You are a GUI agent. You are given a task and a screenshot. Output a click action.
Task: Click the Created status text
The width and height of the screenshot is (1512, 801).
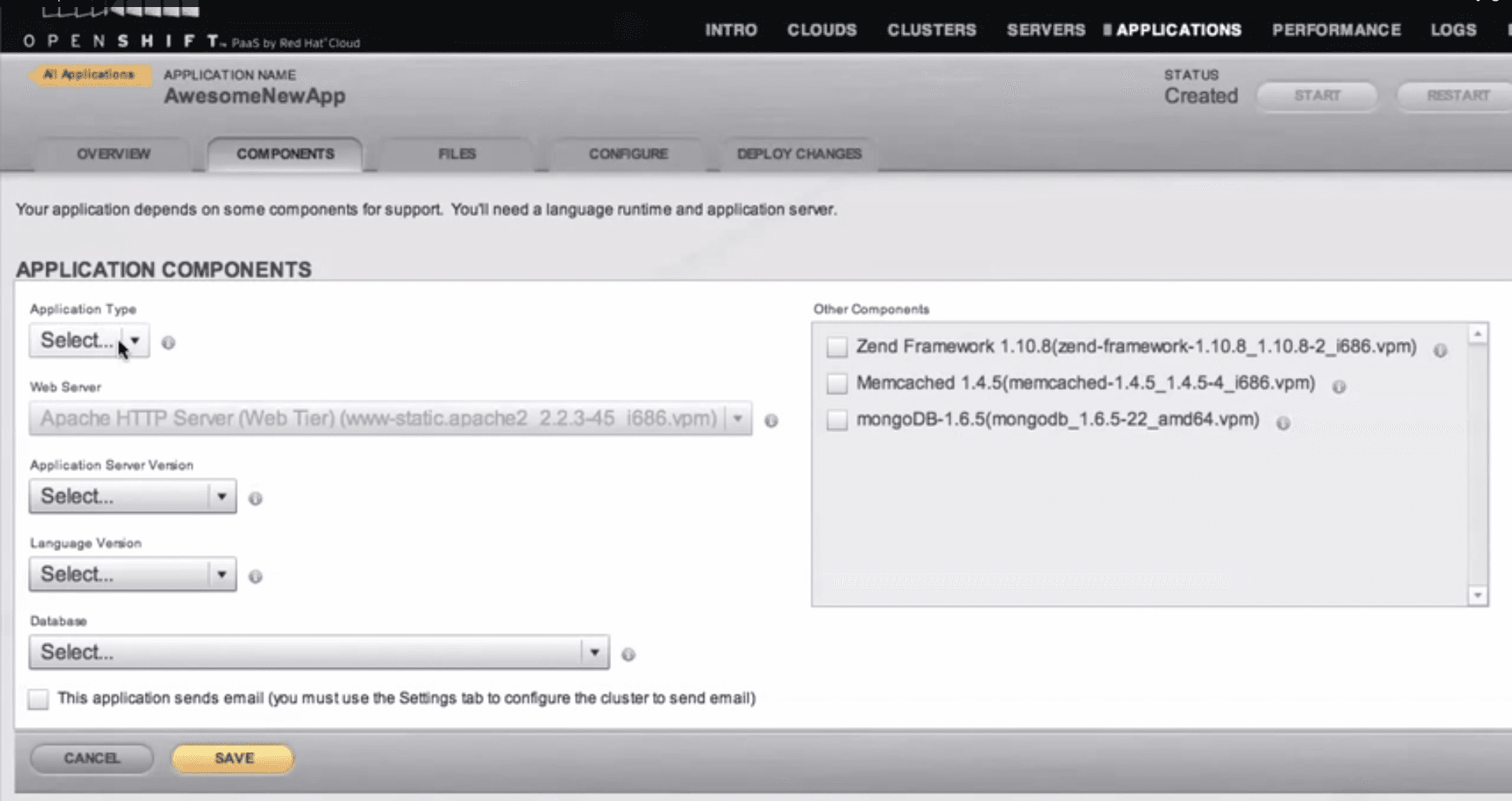click(x=1201, y=96)
